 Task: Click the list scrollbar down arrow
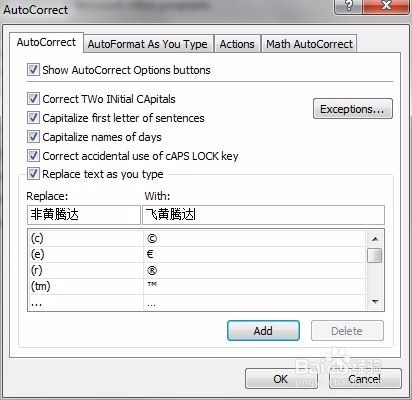375,302
